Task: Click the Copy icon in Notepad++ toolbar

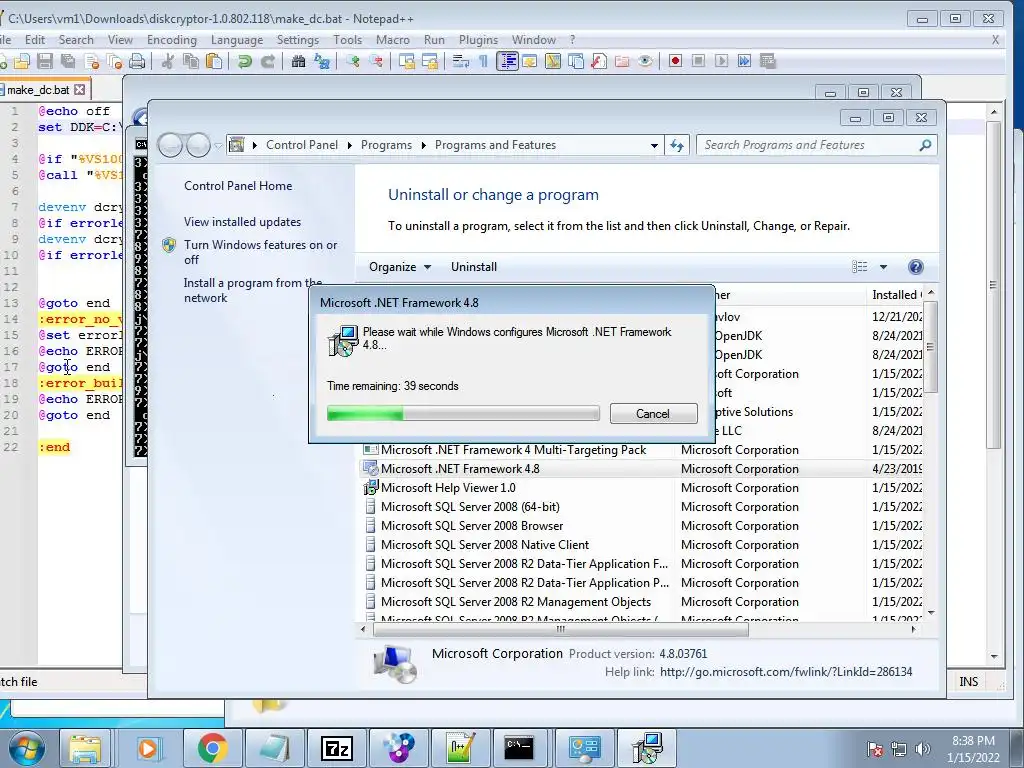Action: click(x=191, y=61)
